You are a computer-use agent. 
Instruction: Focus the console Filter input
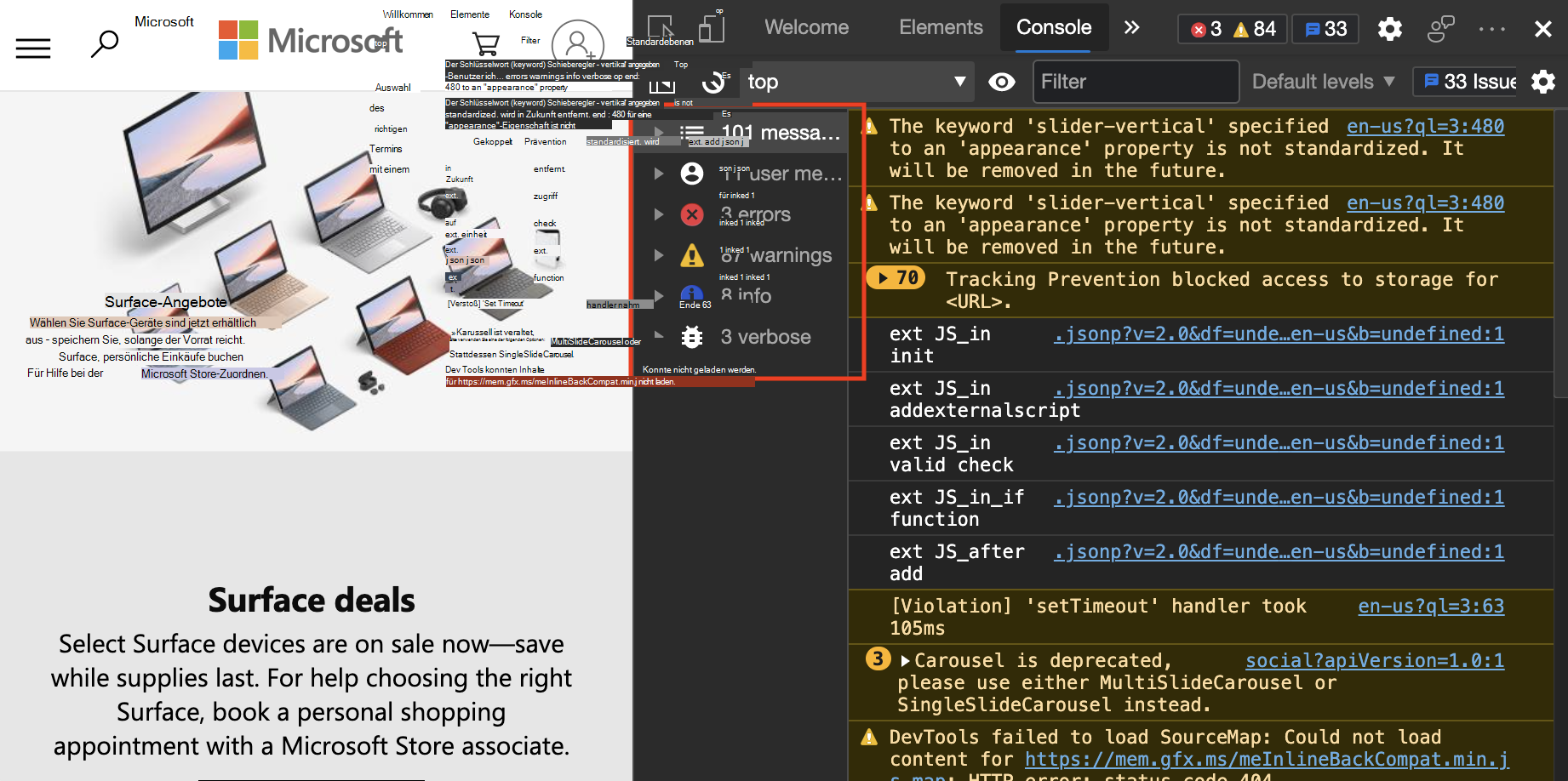coord(1136,82)
